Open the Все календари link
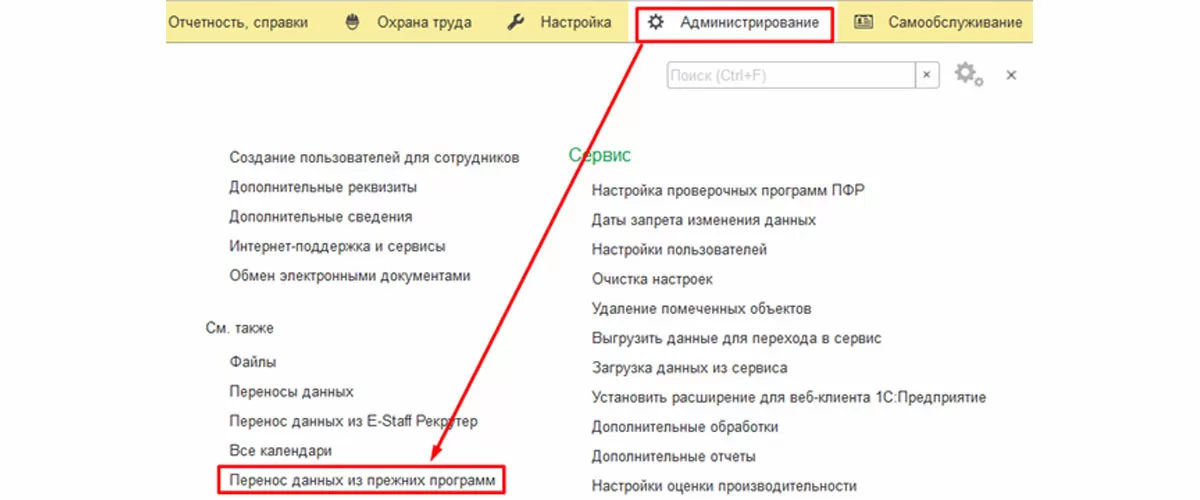Screen dimensions: 1200x500 280,451
